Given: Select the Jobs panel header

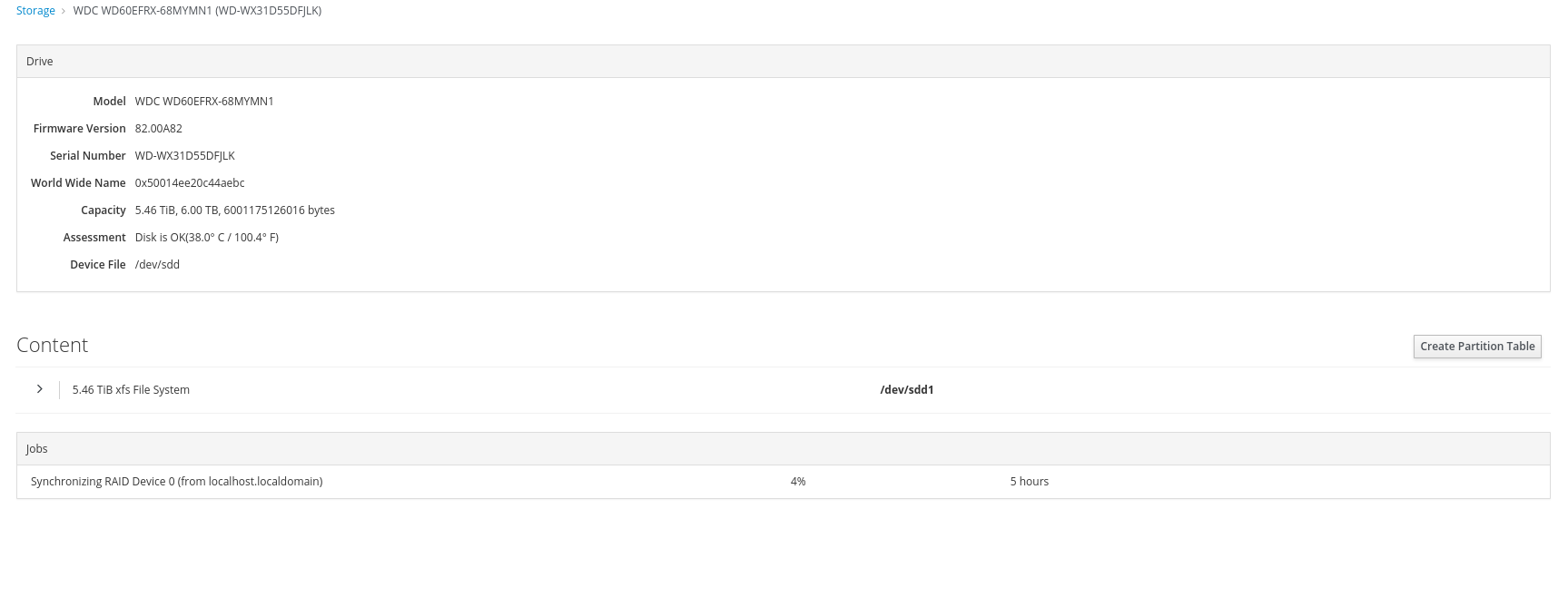Looking at the screenshot, I should (37, 448).
